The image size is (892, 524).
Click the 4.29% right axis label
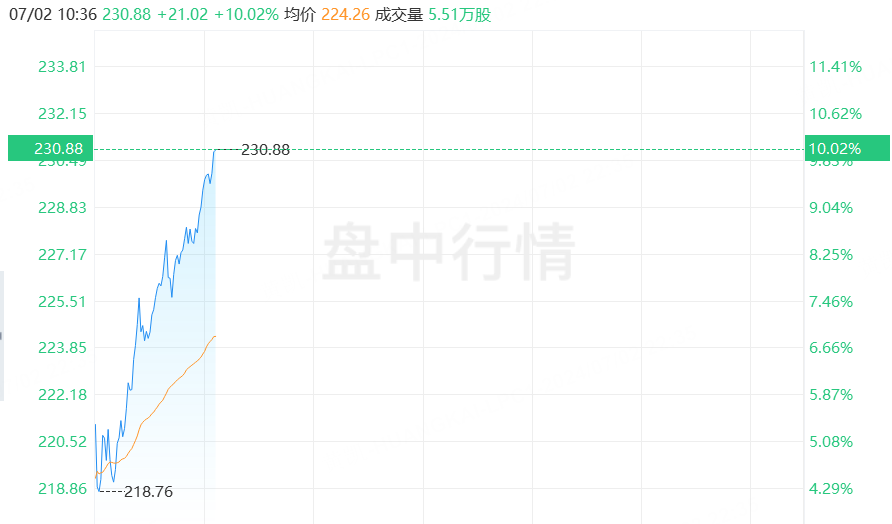click(x=831, y=489)
